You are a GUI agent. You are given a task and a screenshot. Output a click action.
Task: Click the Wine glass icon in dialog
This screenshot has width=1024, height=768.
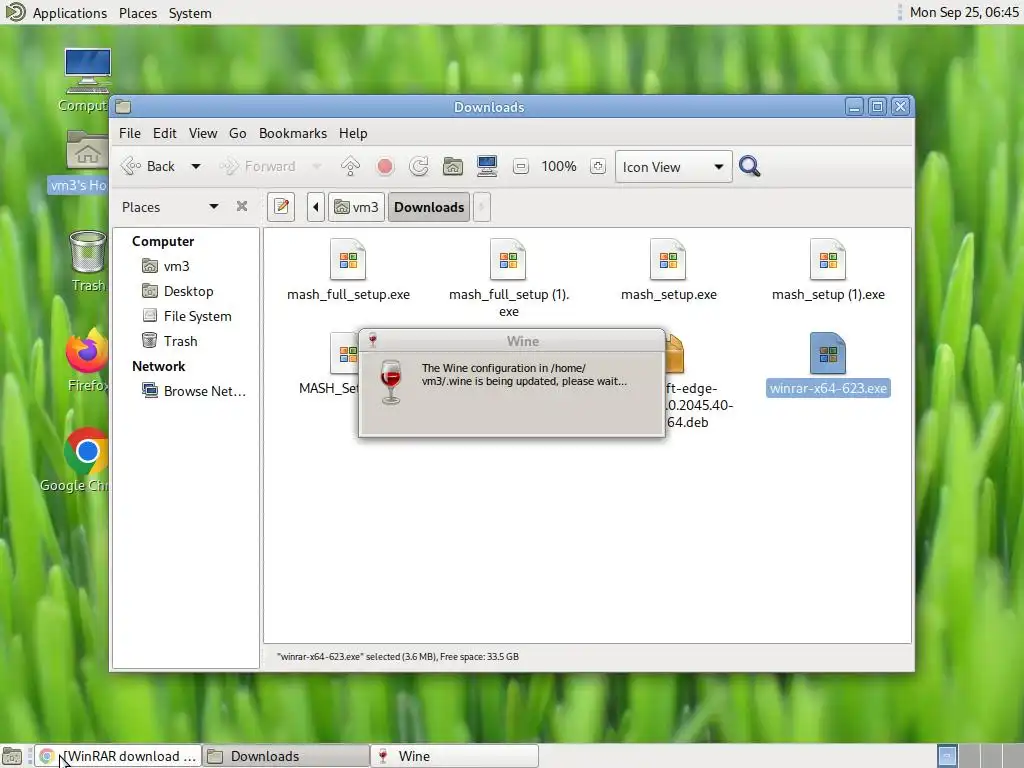[391, 382]
